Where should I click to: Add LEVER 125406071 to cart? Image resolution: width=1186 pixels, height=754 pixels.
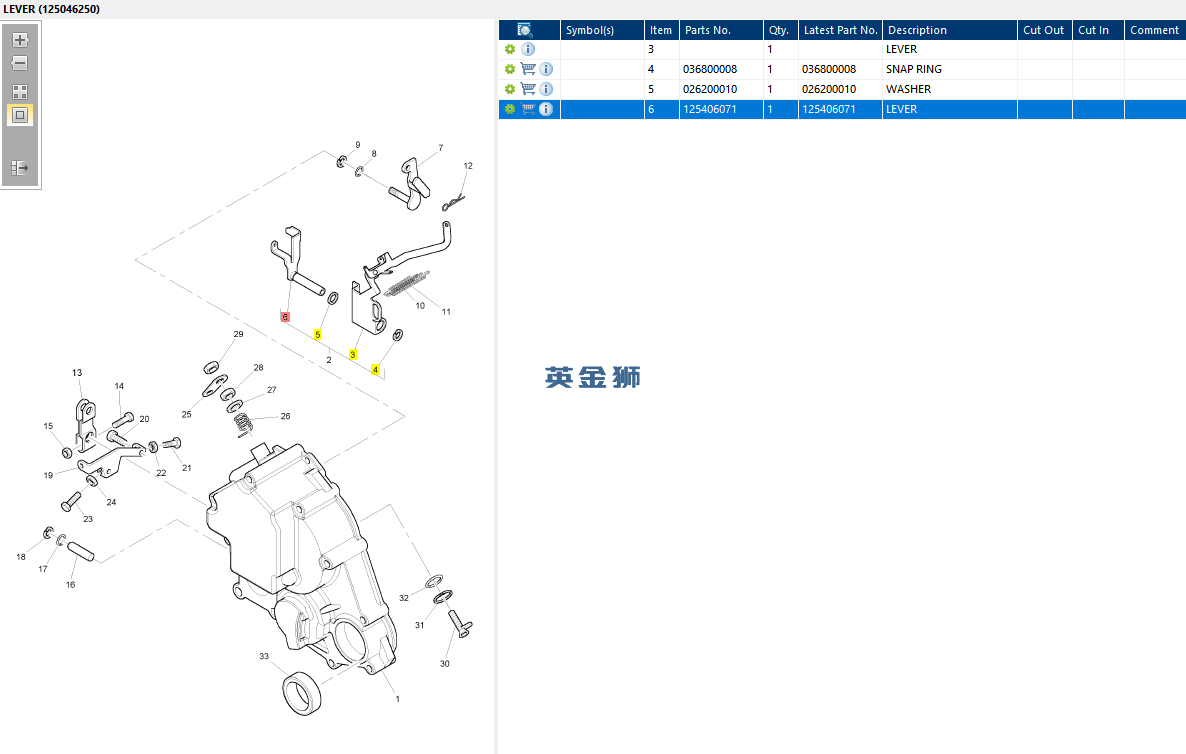(528, 109)
